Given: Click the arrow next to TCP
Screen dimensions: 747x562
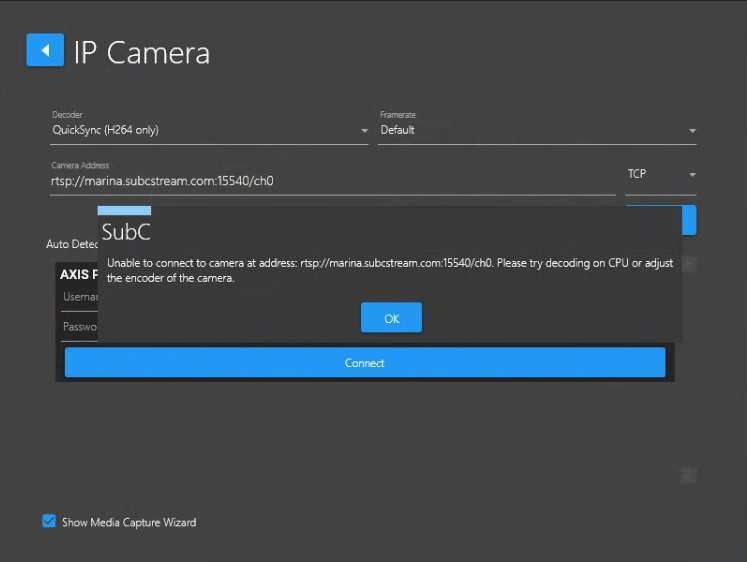Looking at the screenshot, I should [692, 175].
